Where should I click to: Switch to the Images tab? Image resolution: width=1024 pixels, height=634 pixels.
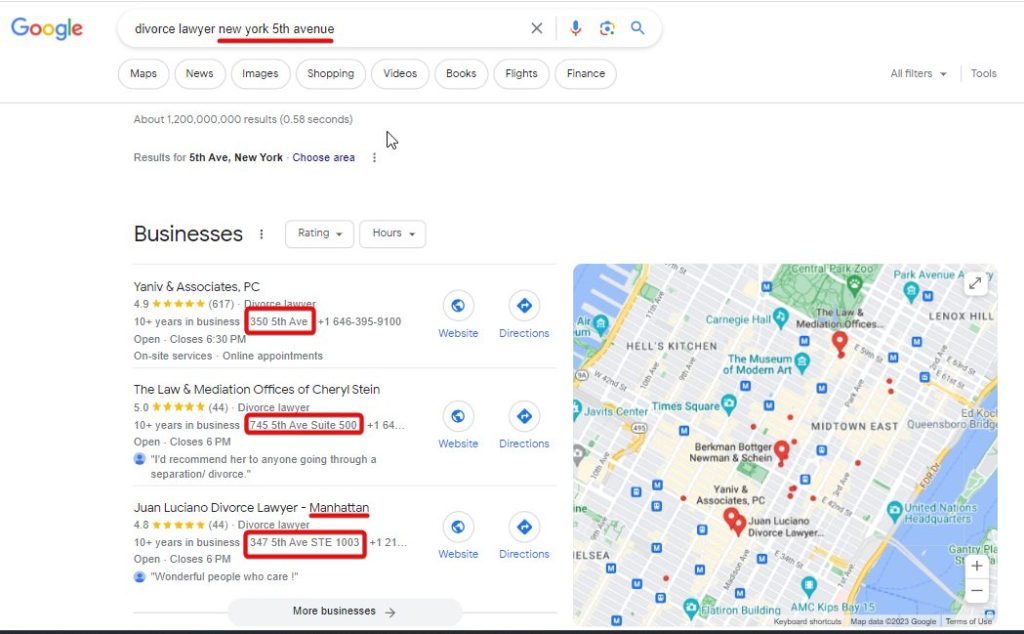tap(260, 74)
